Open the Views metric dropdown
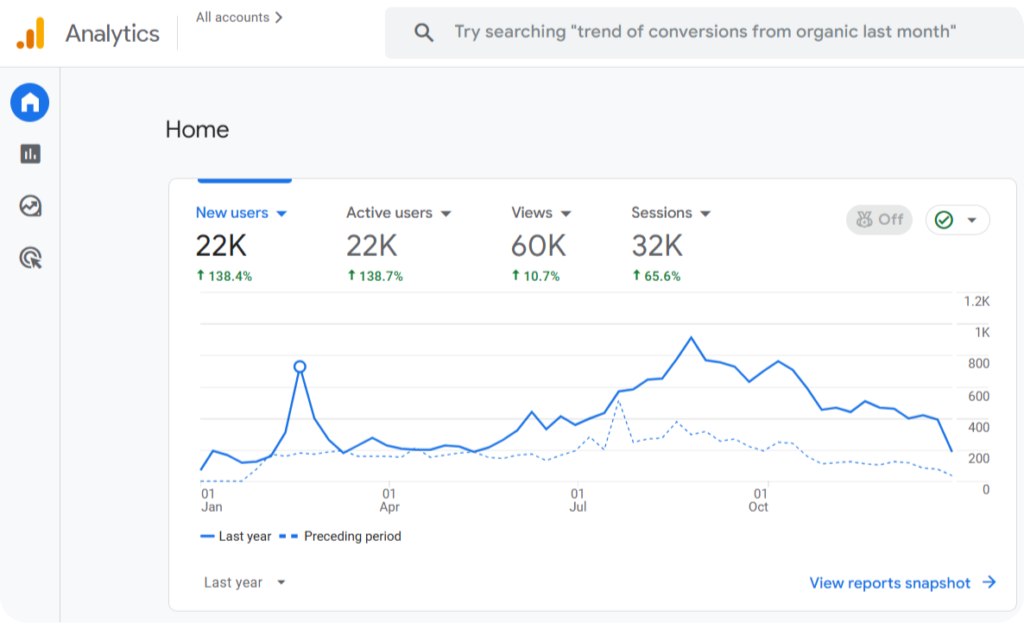The height and width of the screenshot is (626, 1024). (566, 213)
